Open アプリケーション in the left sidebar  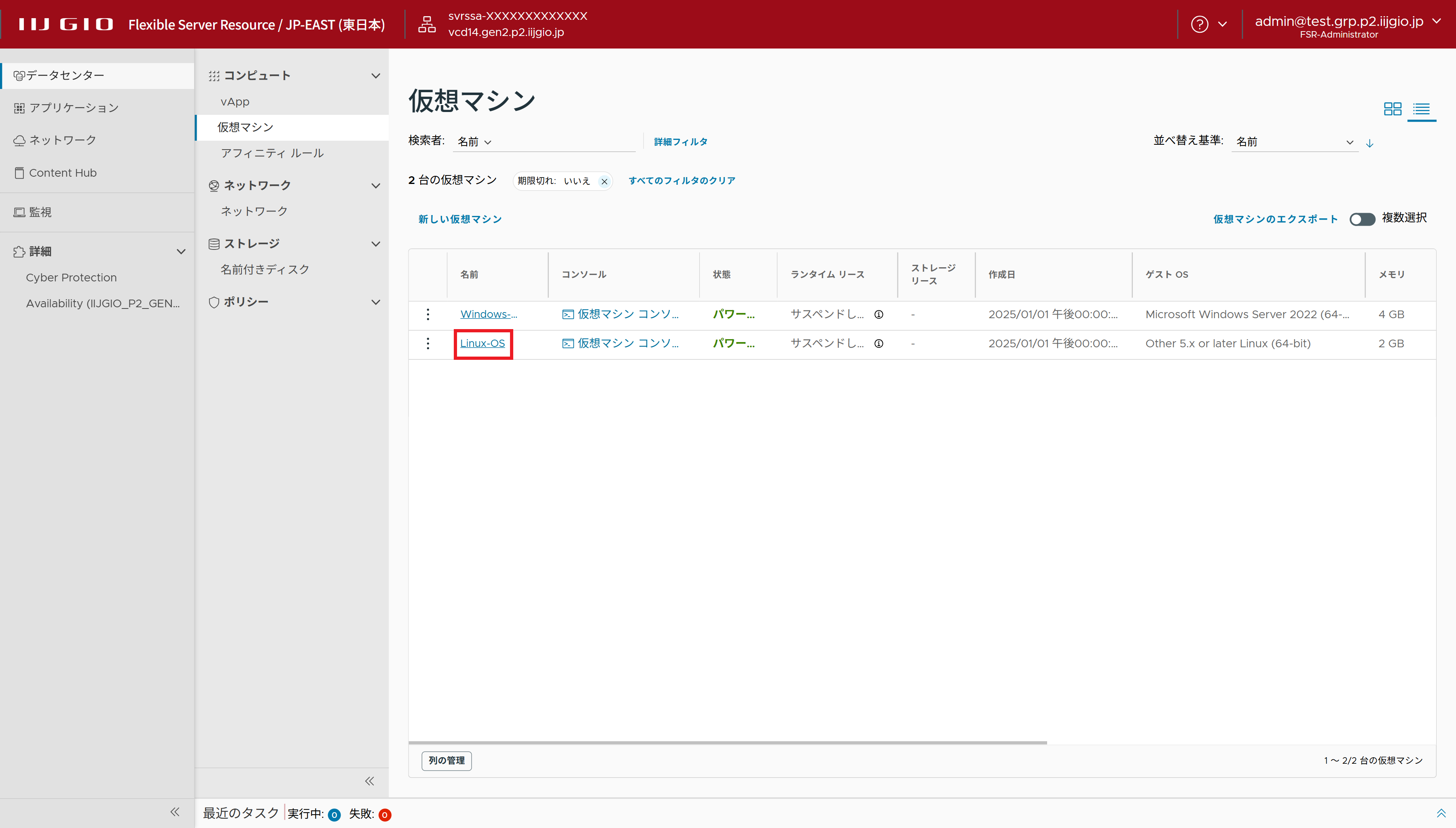pos(74,108)
